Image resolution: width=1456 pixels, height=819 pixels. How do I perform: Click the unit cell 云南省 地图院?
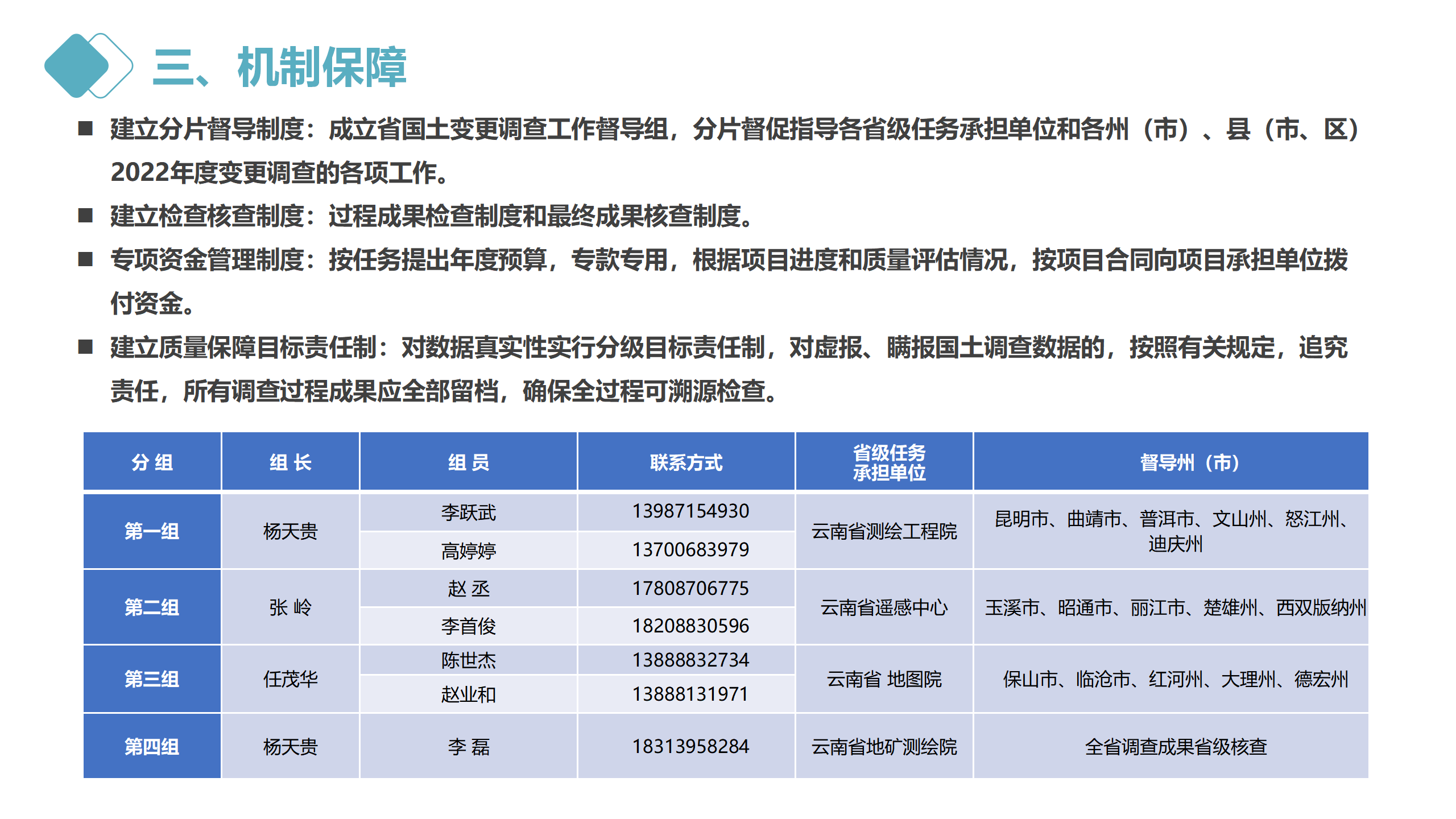(x=884, y=679)
